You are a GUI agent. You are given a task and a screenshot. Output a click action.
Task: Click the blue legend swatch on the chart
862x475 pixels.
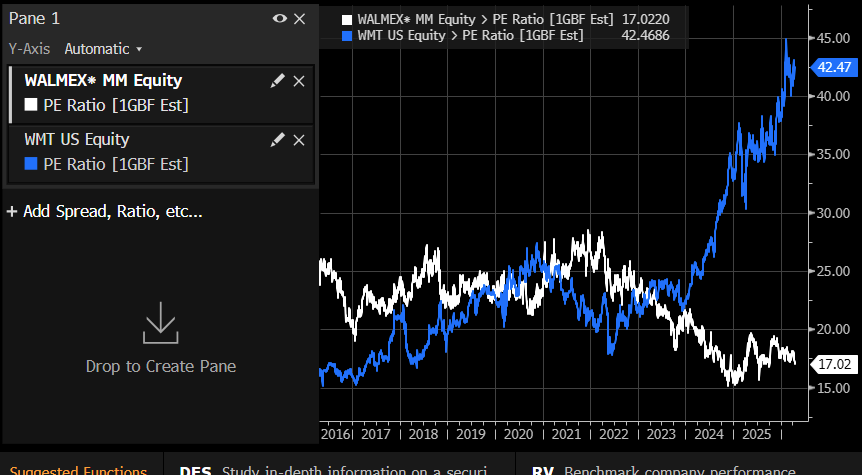point(347,36)
